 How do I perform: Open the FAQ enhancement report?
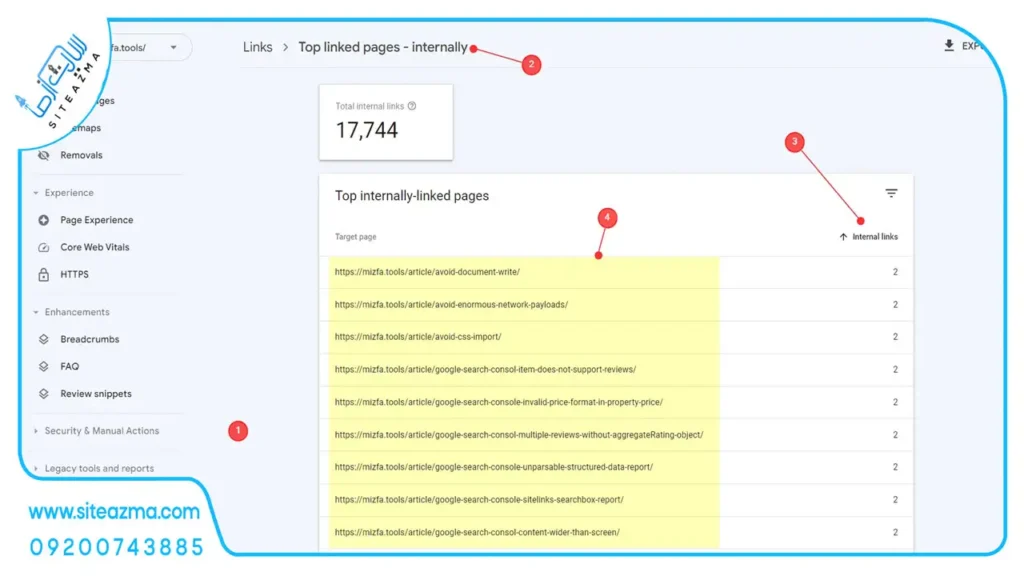(x=69, y=366)
